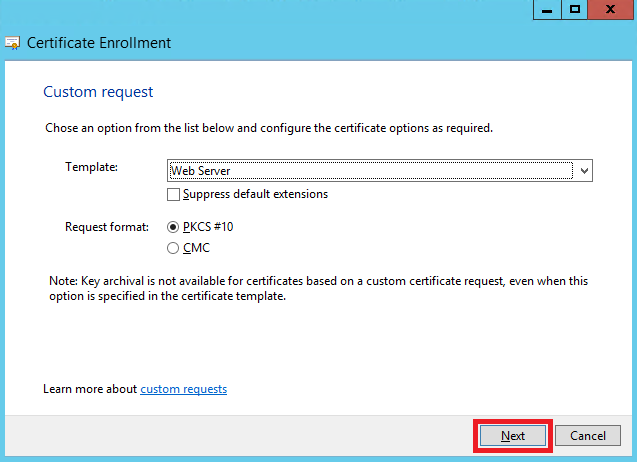Close the Certificate Enrollment wizard
The height and width of the screenshot is (462, 637).
pos(610,10)
